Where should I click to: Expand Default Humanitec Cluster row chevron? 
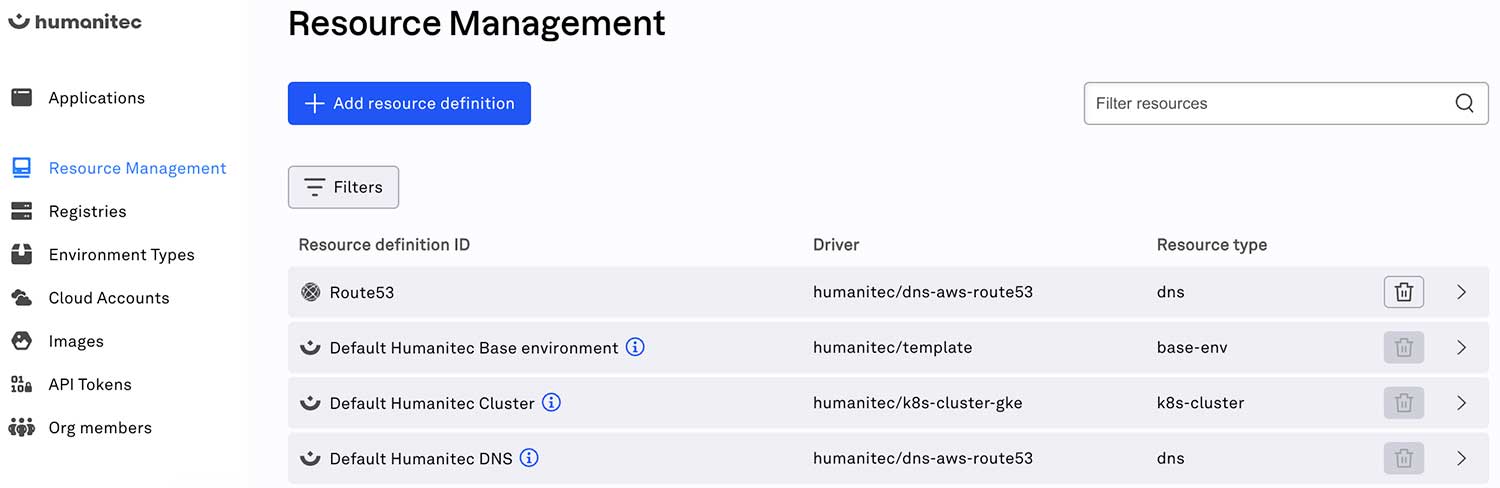1461,403
